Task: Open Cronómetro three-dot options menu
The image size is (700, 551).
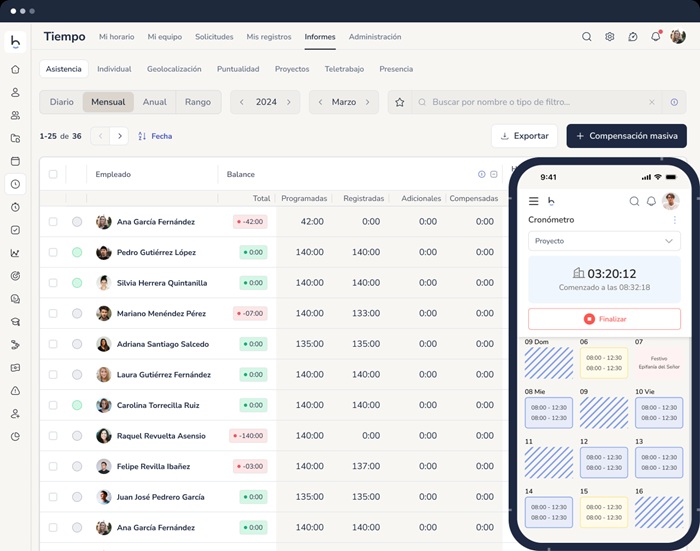Action: coord(675,220)
